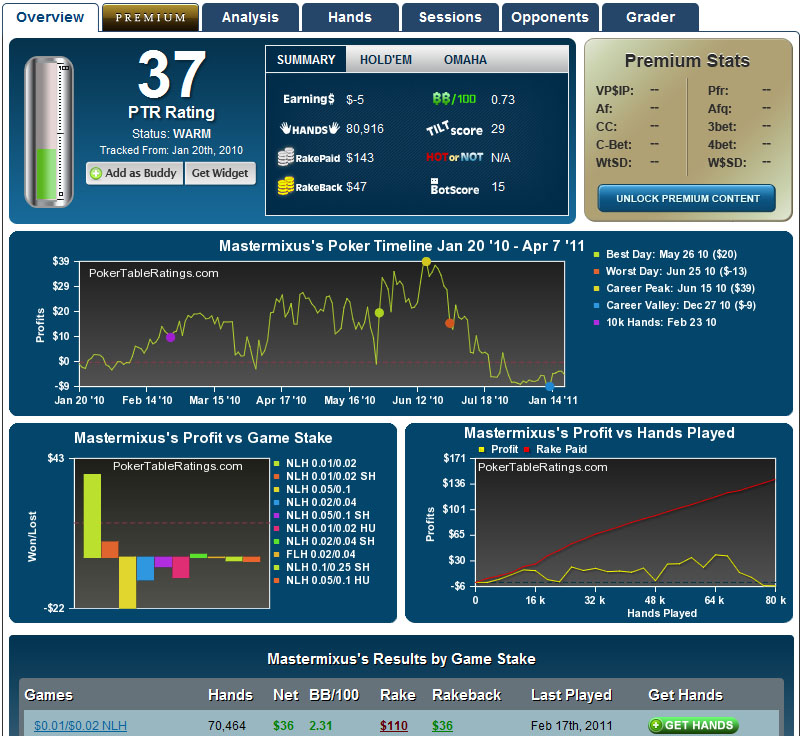Click the green Best Day timeline marker
The image size is (803, 736).
click(x=379, y=313)
